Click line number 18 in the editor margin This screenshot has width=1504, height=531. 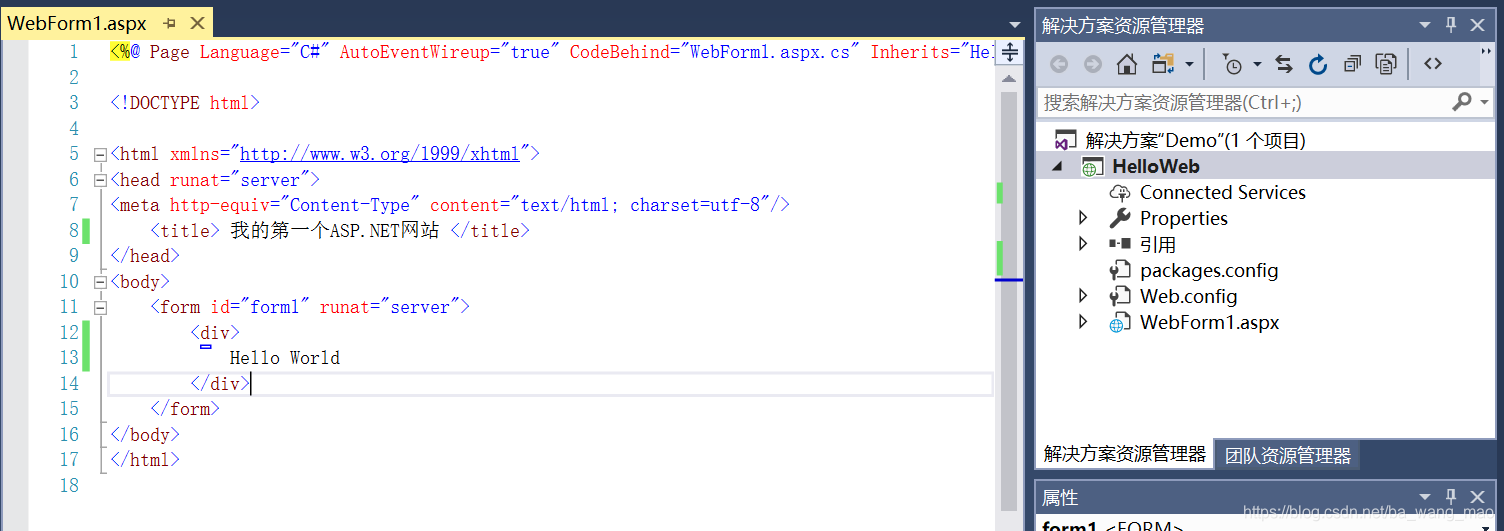click(x=69, y=486)
